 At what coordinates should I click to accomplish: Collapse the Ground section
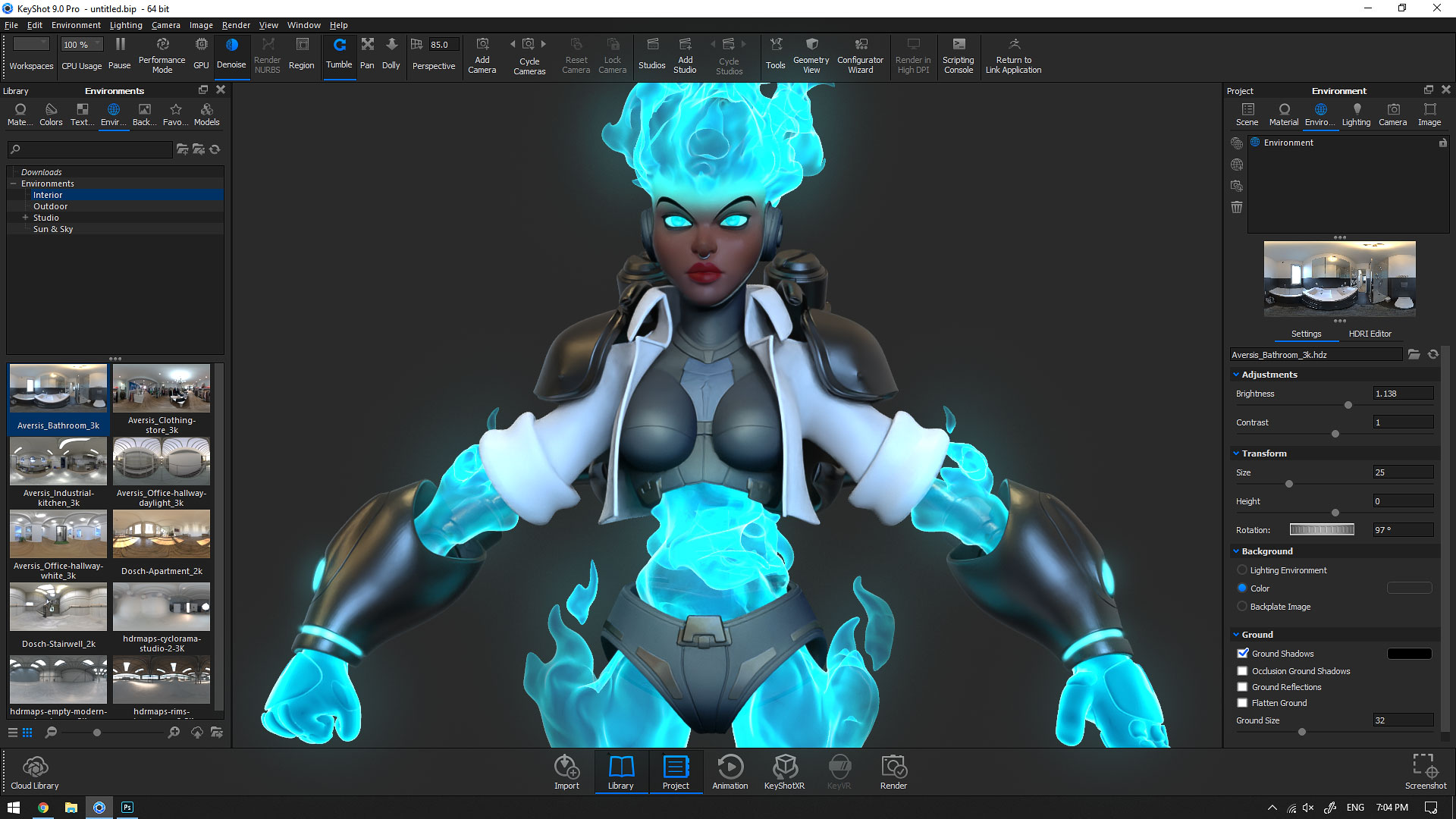click(1236, 635)
